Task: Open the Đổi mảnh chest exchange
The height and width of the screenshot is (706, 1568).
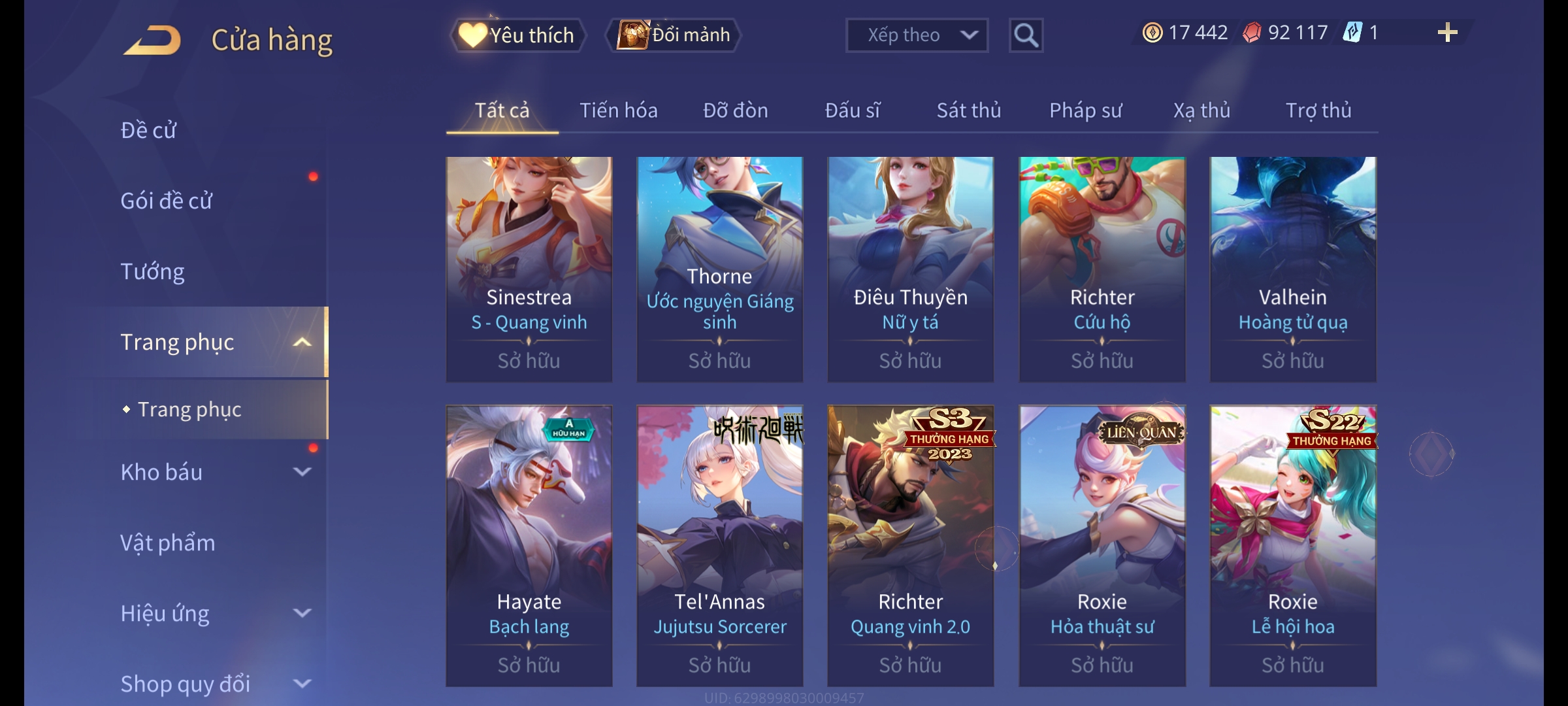Action: [x=674, y=35]
